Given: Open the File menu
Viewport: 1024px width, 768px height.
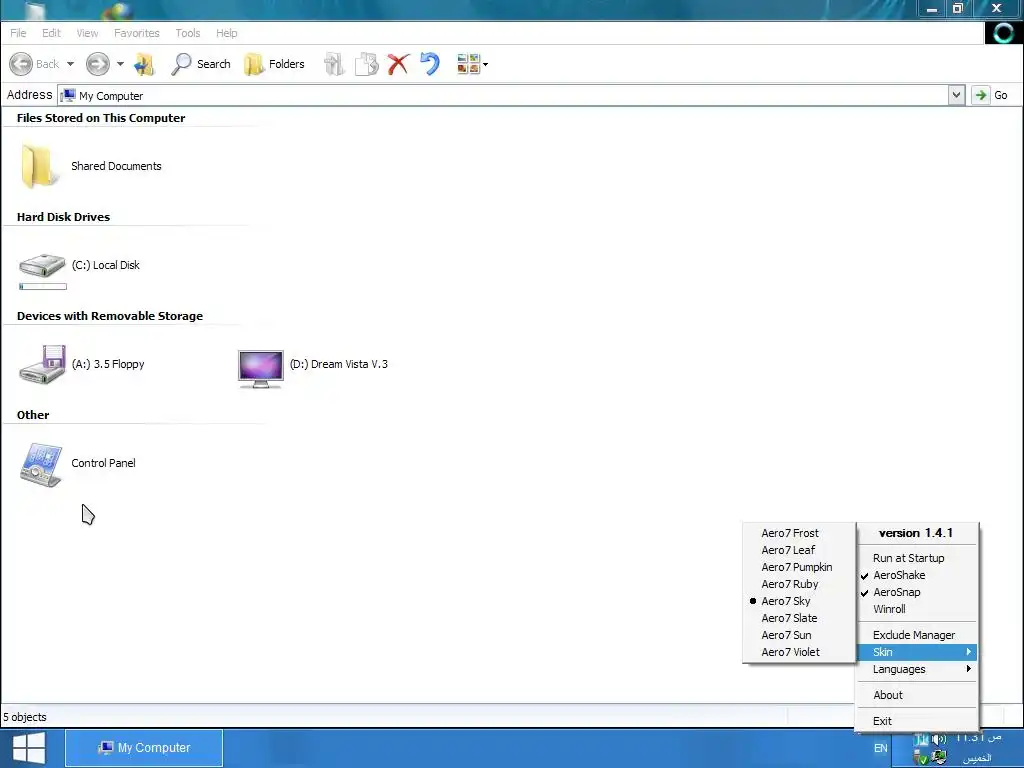Looking at the screenshot, I should pyautogui.click(x=18, y=33).
